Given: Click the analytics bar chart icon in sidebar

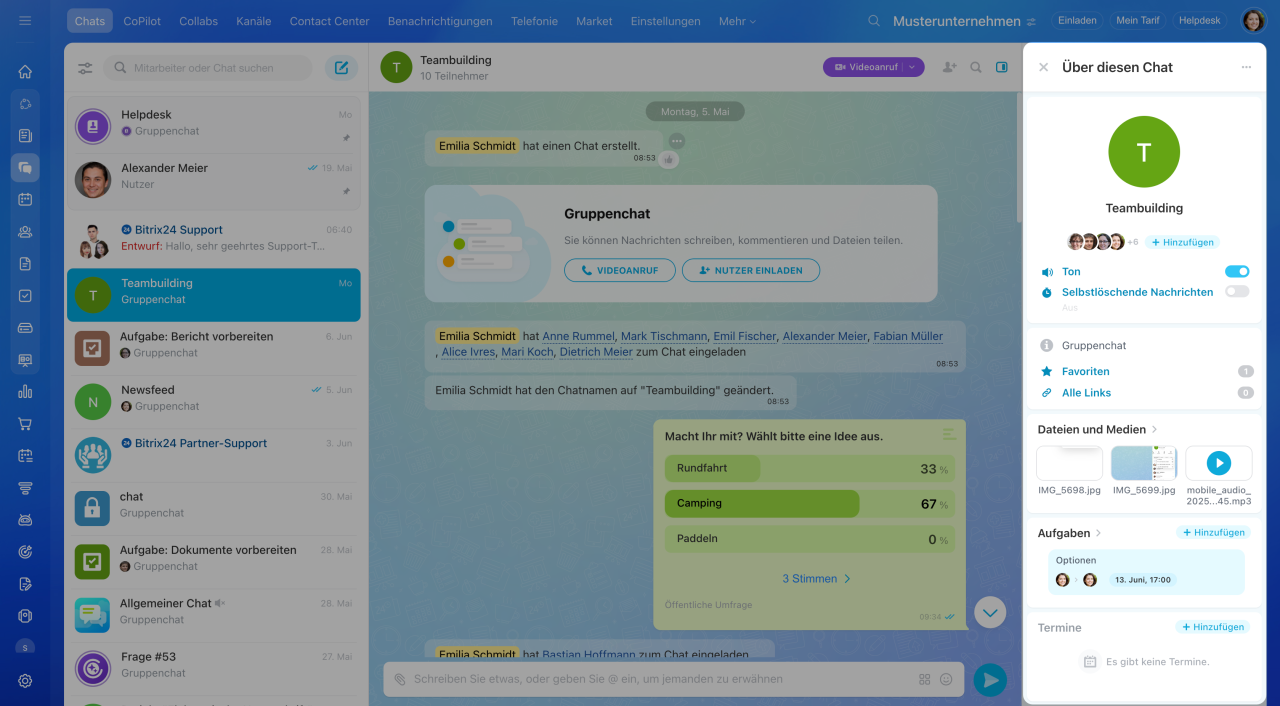Looking at the screenshot, I should point(25,392).
